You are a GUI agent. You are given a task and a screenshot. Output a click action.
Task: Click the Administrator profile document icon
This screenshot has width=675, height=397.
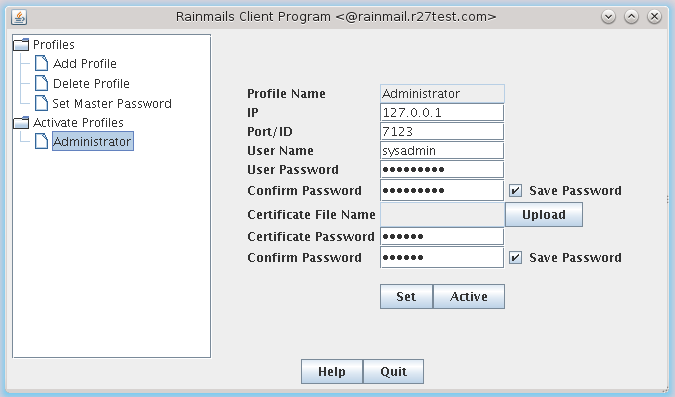pos(41,141)
